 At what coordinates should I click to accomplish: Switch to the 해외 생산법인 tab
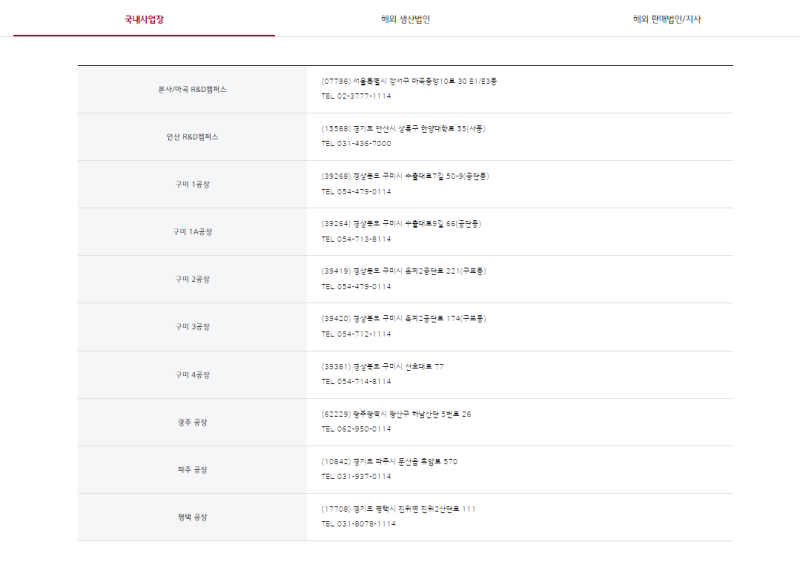point(405,19)
